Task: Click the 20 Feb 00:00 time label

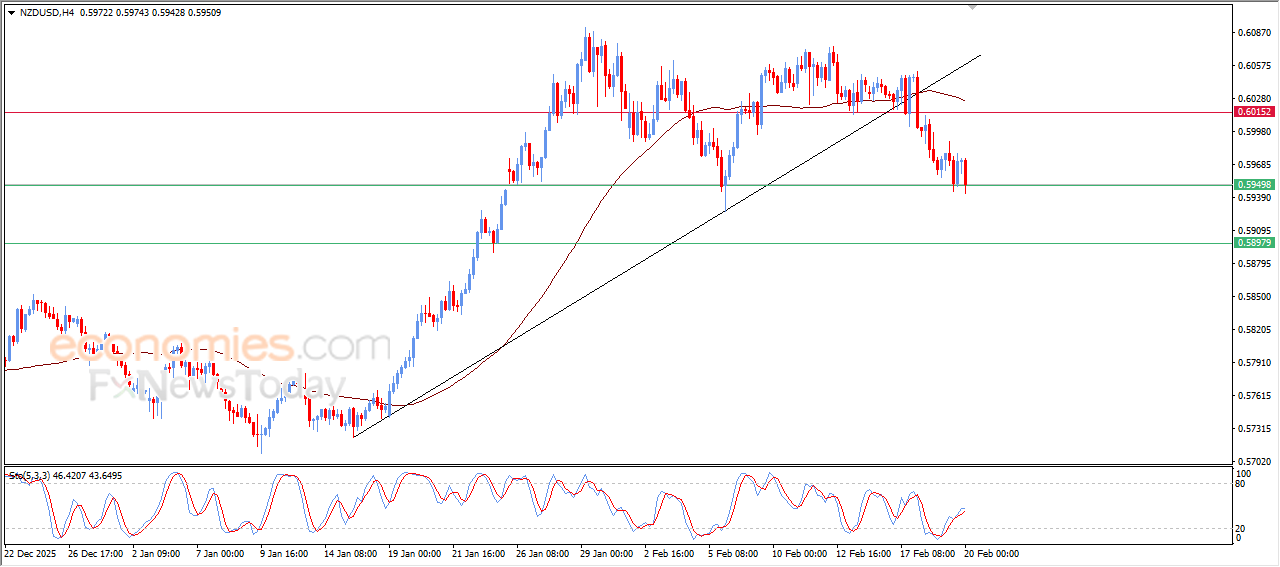Action: (991, 553)
